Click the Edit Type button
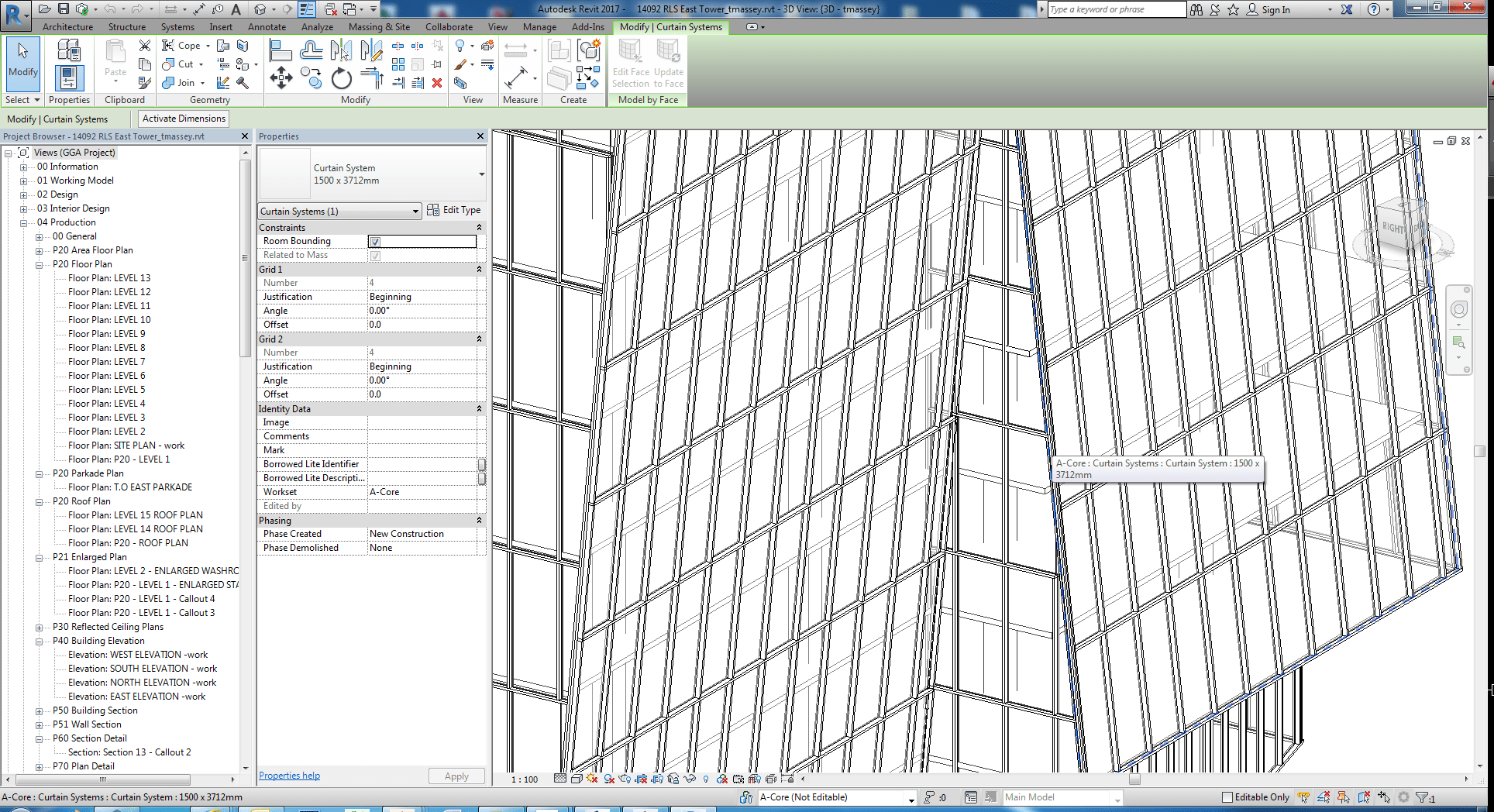 460,210
